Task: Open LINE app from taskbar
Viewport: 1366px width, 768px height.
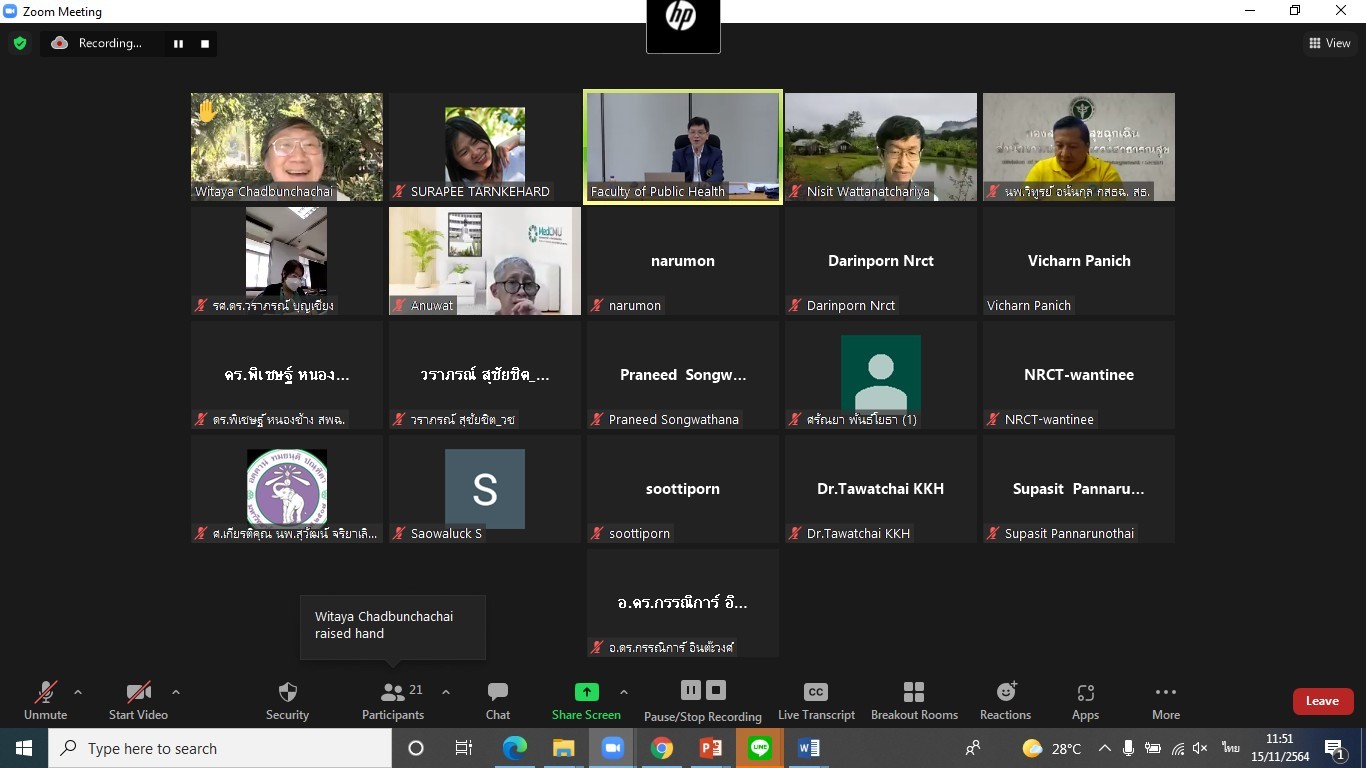Action: pos(759,748)
